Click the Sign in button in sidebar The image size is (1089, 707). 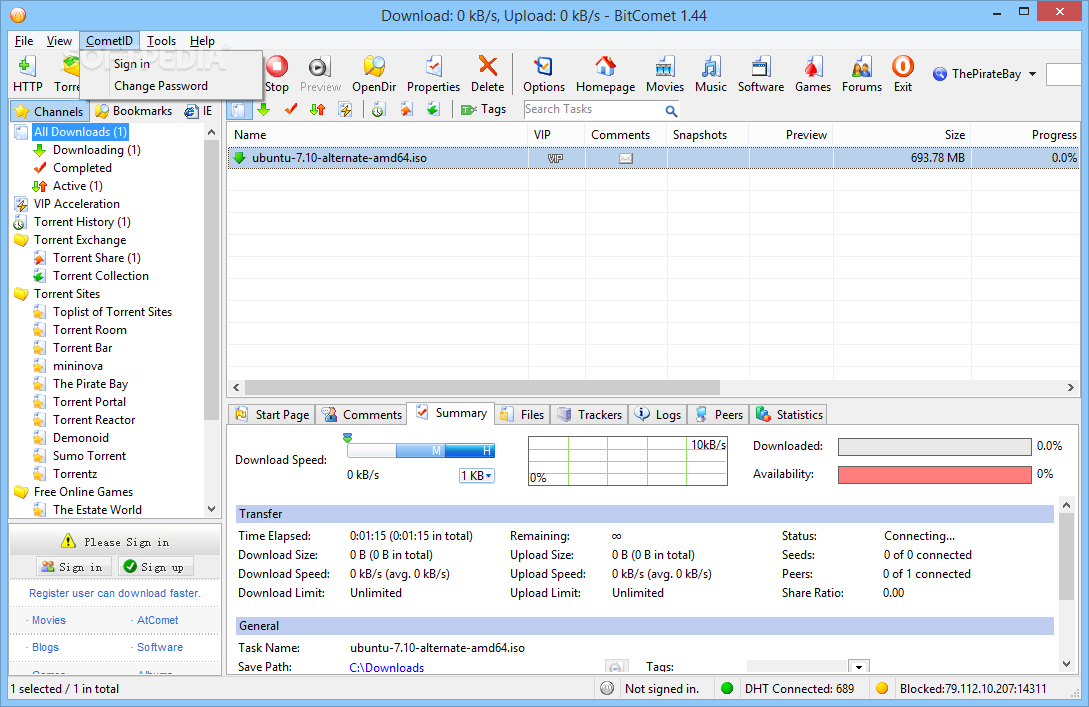[72, 567]
